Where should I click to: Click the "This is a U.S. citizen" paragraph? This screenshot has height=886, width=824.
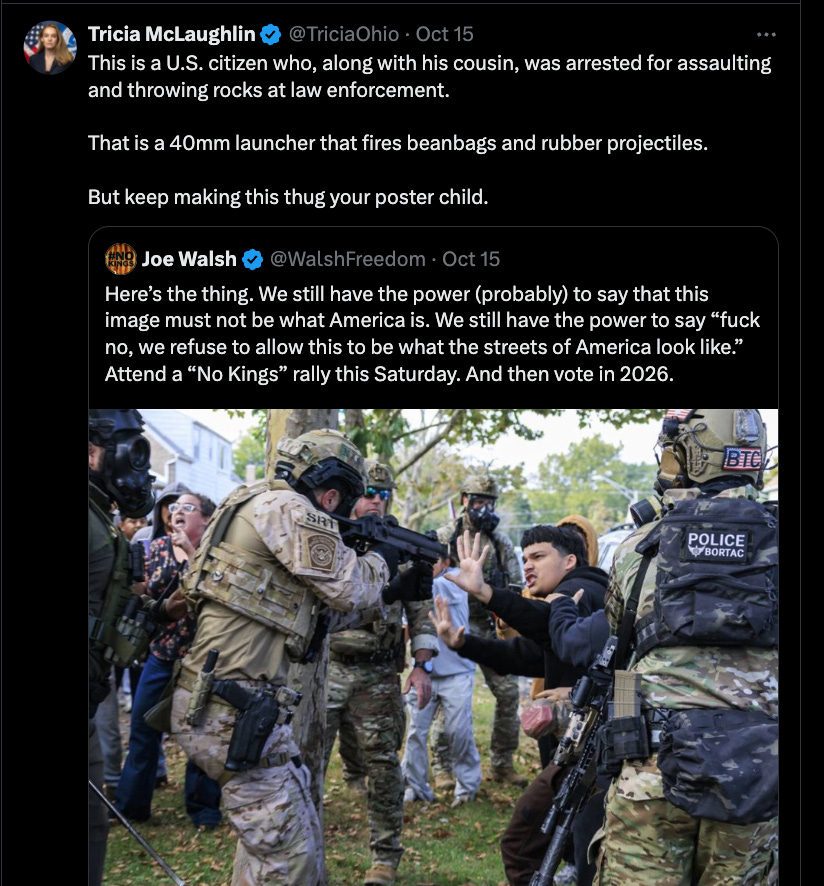click(430, 76)
